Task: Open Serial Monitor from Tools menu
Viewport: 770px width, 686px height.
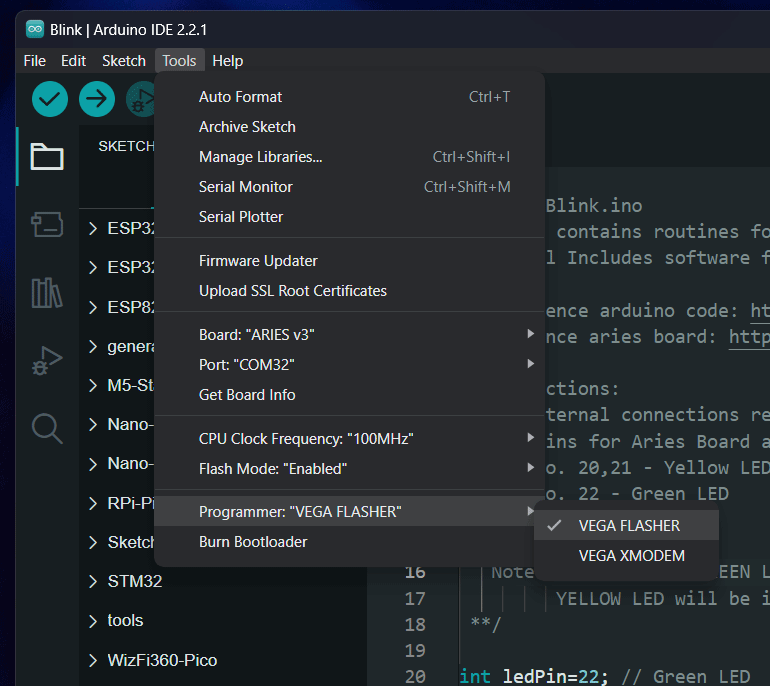Action: click(x=350, y=187)
